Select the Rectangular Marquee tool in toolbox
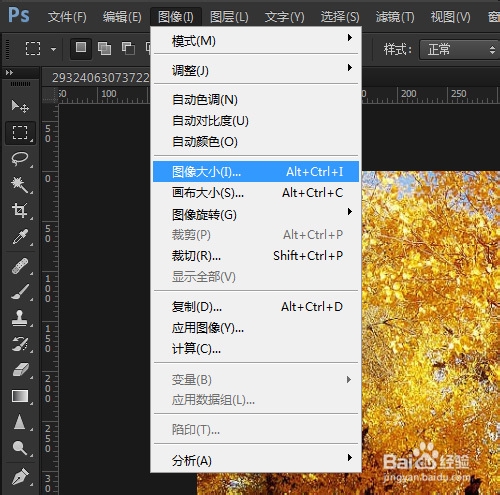 click(20, 133)
